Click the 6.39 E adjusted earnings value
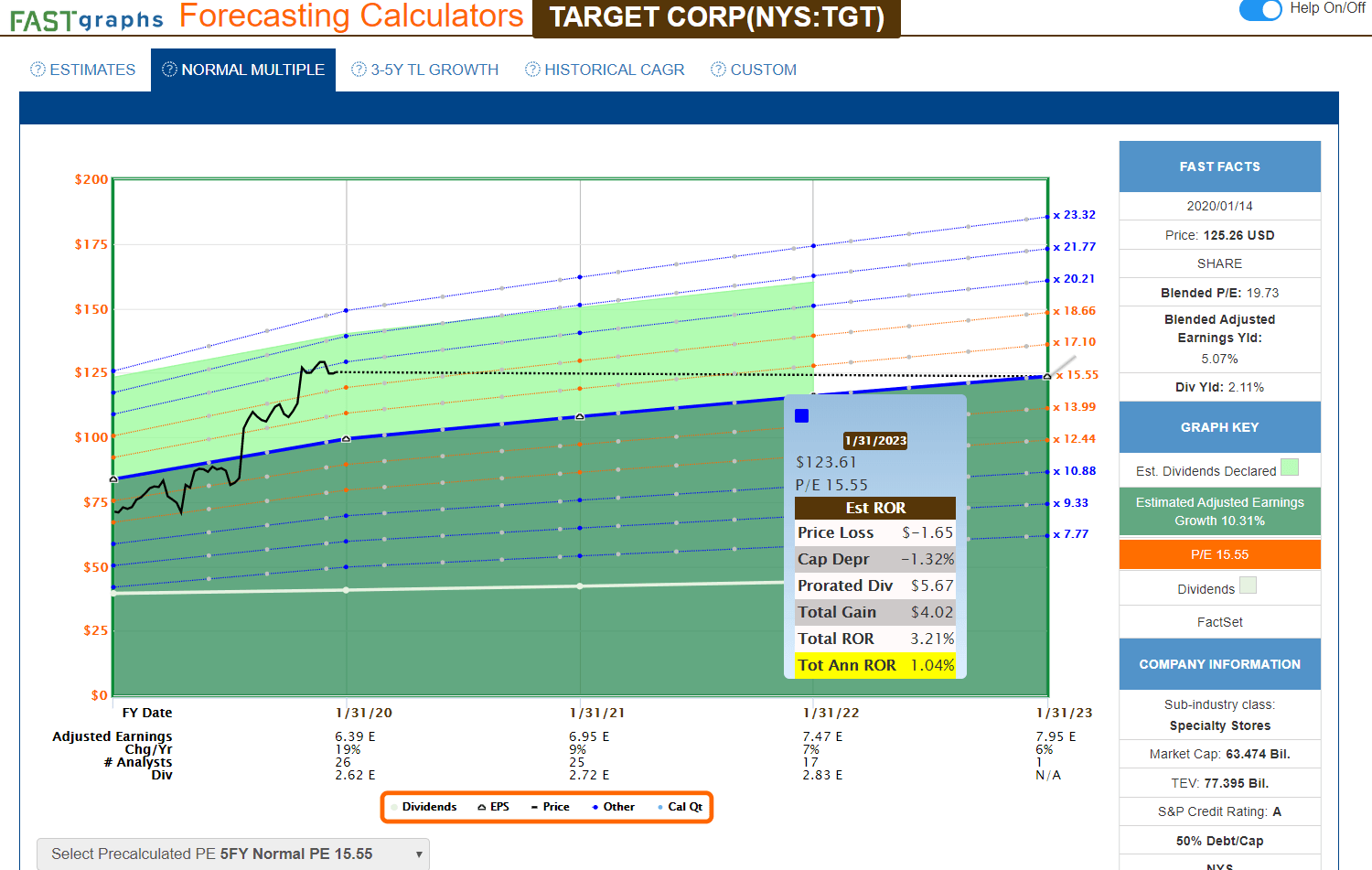 (x=355, y=736)
